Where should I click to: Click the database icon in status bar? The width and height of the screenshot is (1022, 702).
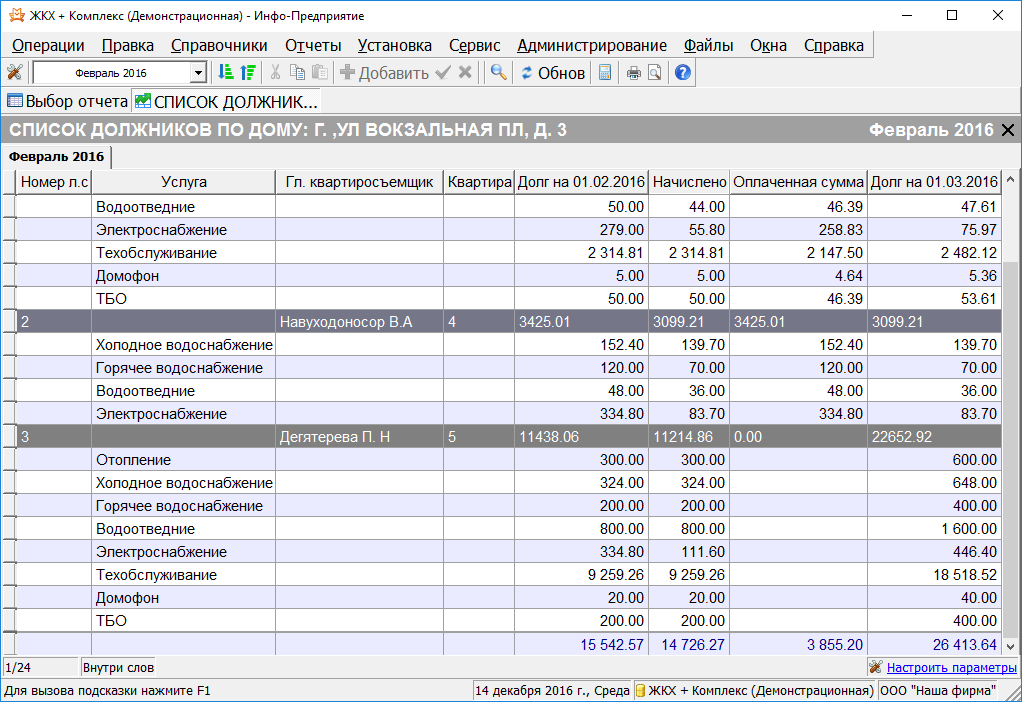pyautogui.click(x=641, y=691)
